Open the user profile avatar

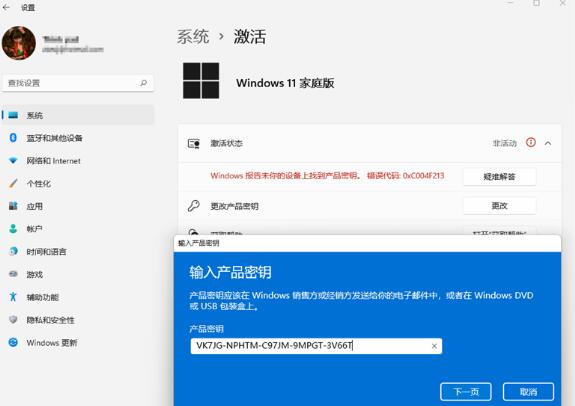[19, 43]
